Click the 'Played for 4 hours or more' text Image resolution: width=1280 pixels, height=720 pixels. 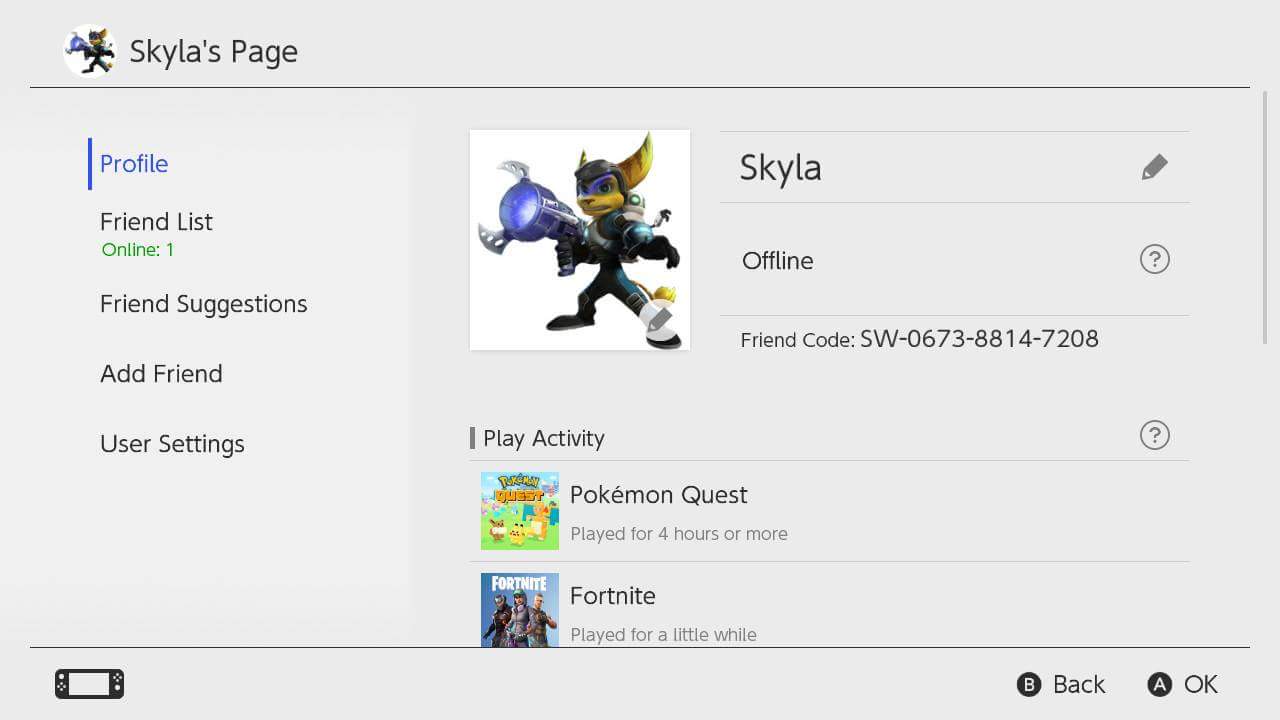[x=679, y=534]
